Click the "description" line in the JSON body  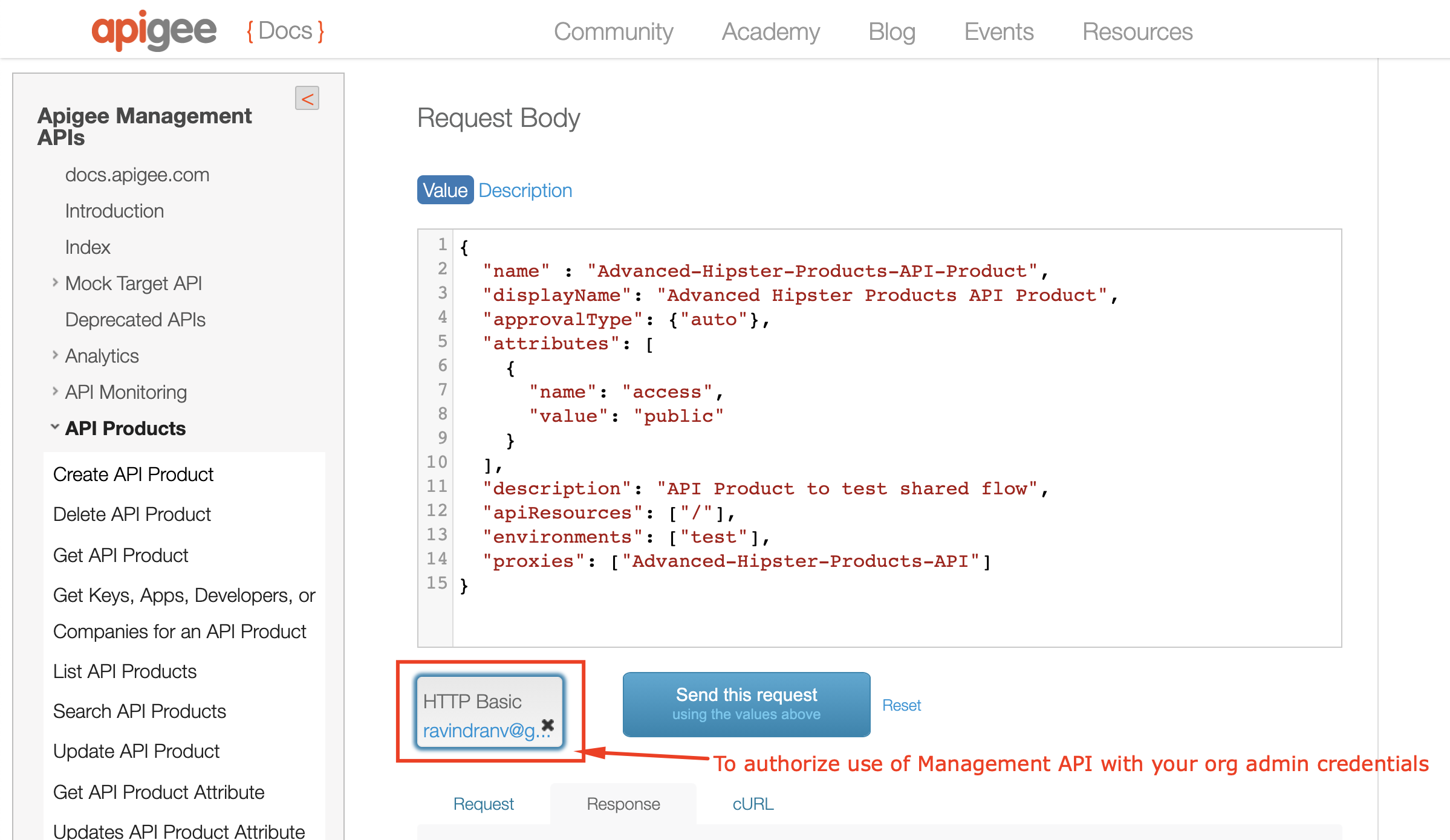[x=765, y=488]
